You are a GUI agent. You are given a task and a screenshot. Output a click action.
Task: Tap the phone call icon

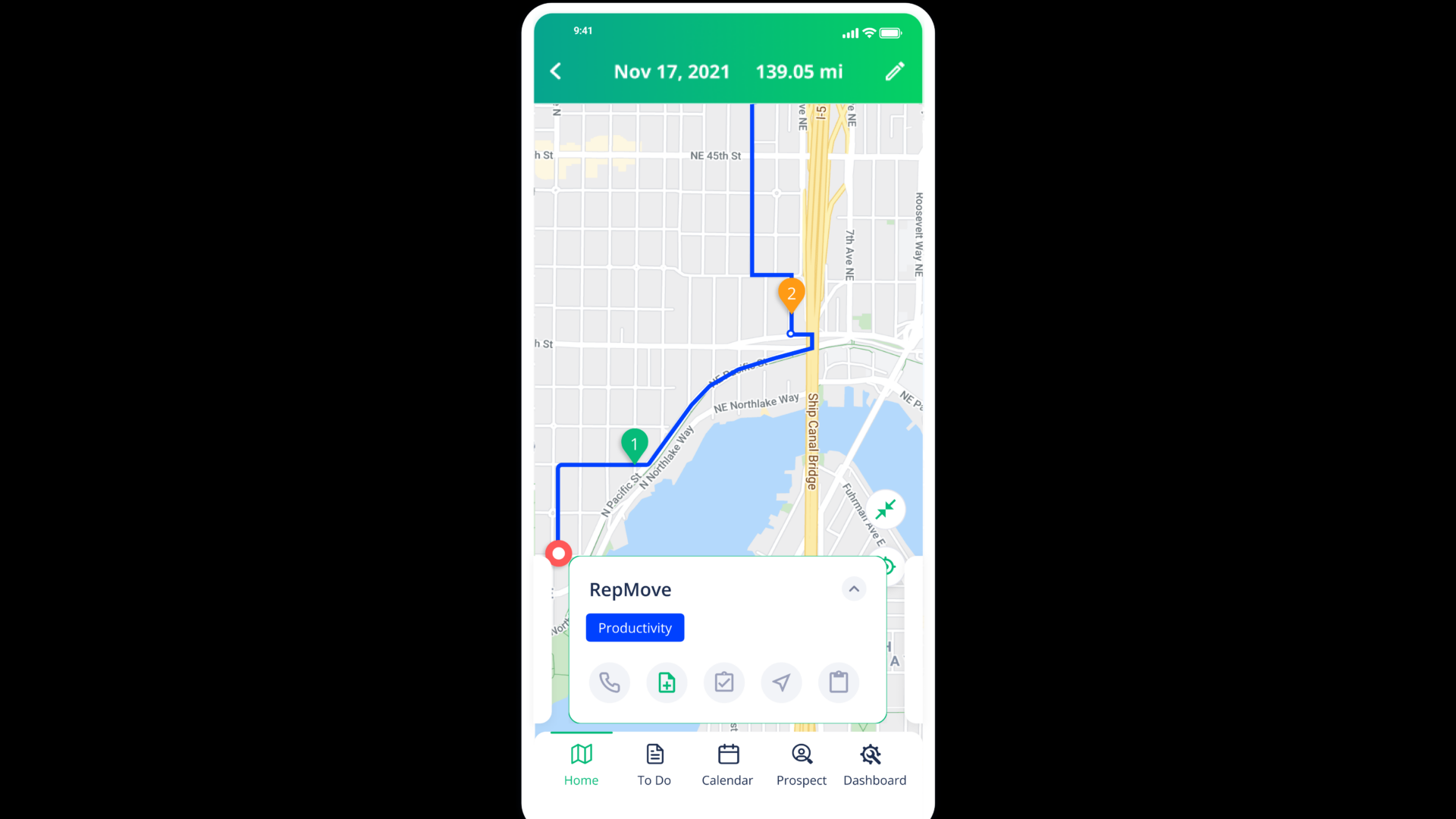pyautogui.click(x=610, y=681)
